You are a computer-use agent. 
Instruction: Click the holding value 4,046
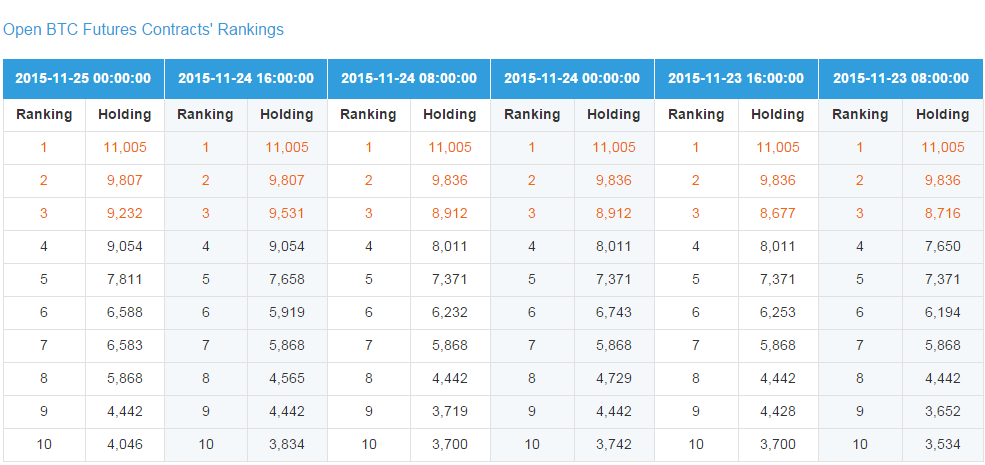pos(124,444)
